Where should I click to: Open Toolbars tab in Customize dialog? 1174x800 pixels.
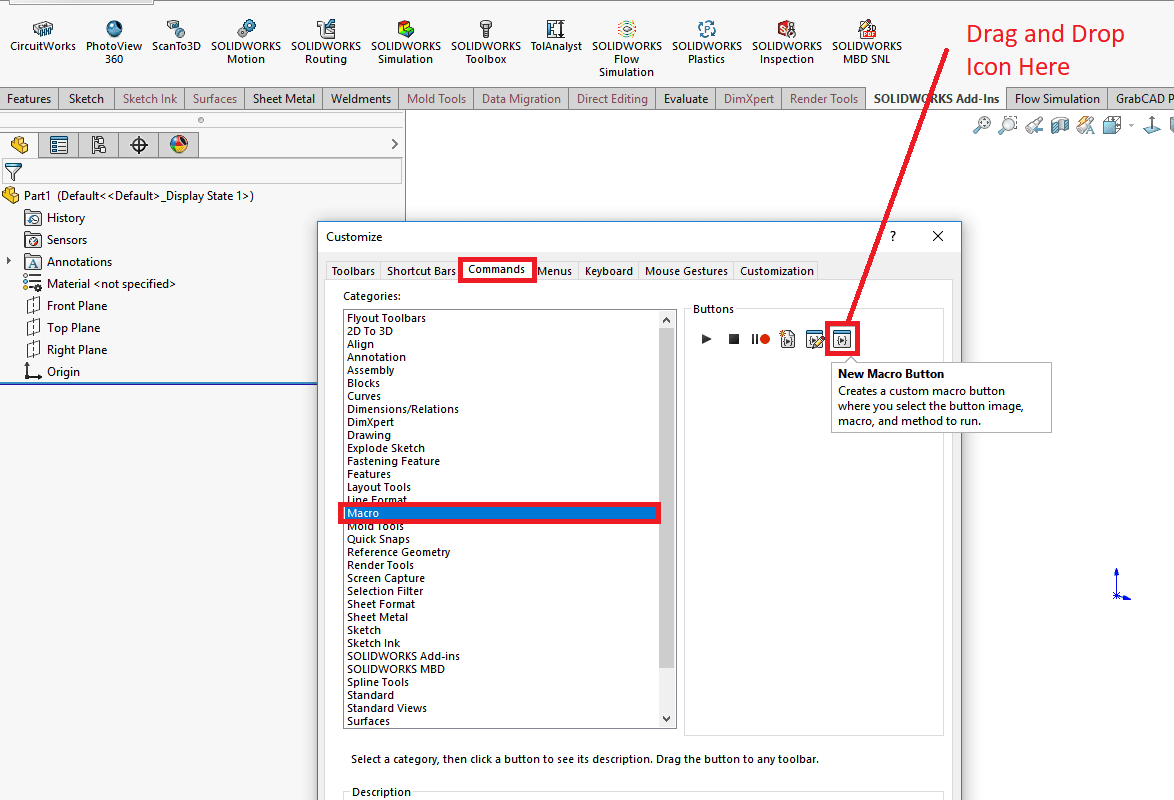[353, 271]
